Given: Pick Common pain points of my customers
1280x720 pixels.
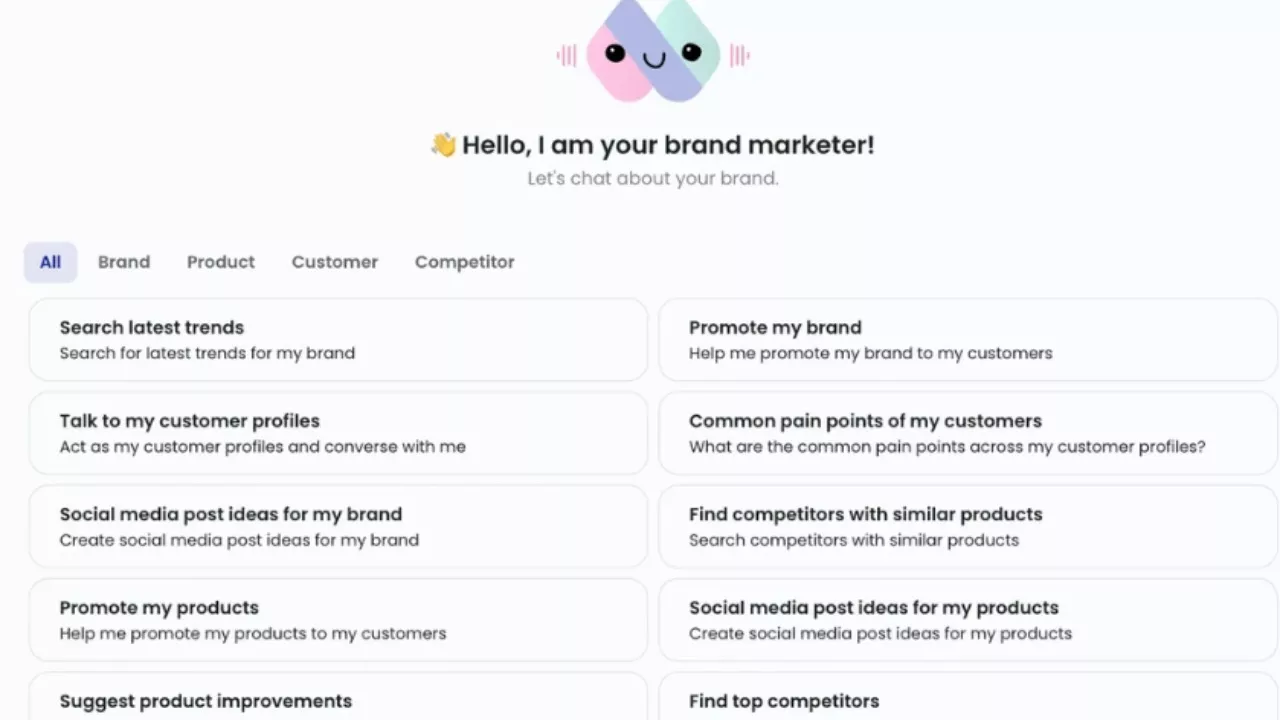Looking at the screenshot, I should pyautogui.click(x=967, y=433).
